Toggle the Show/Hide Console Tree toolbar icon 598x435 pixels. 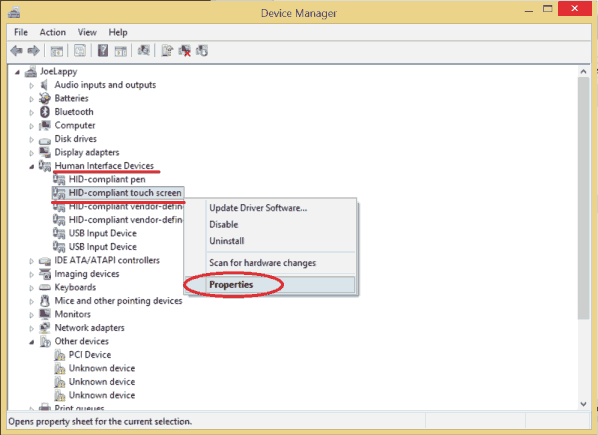pyautogui.click(x=56, y=51)
